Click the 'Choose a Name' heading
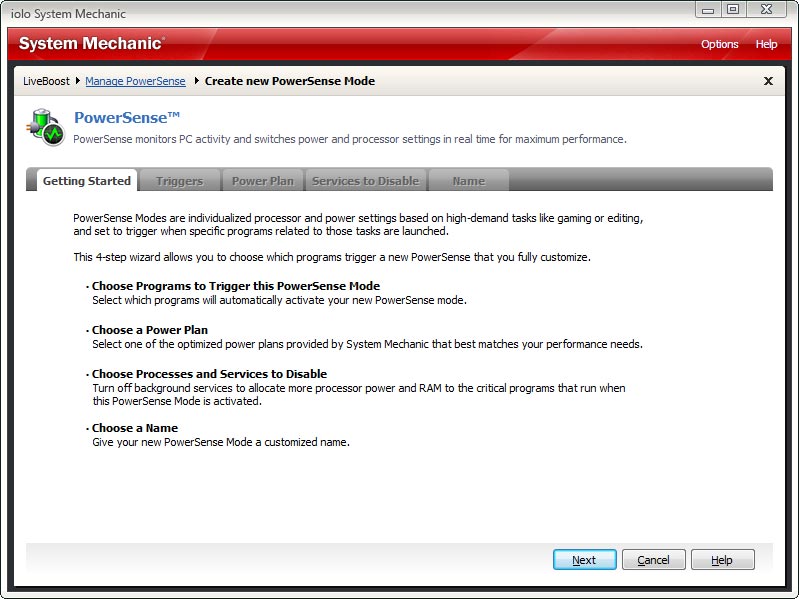The image size is (799, 599). pos(135,428)
